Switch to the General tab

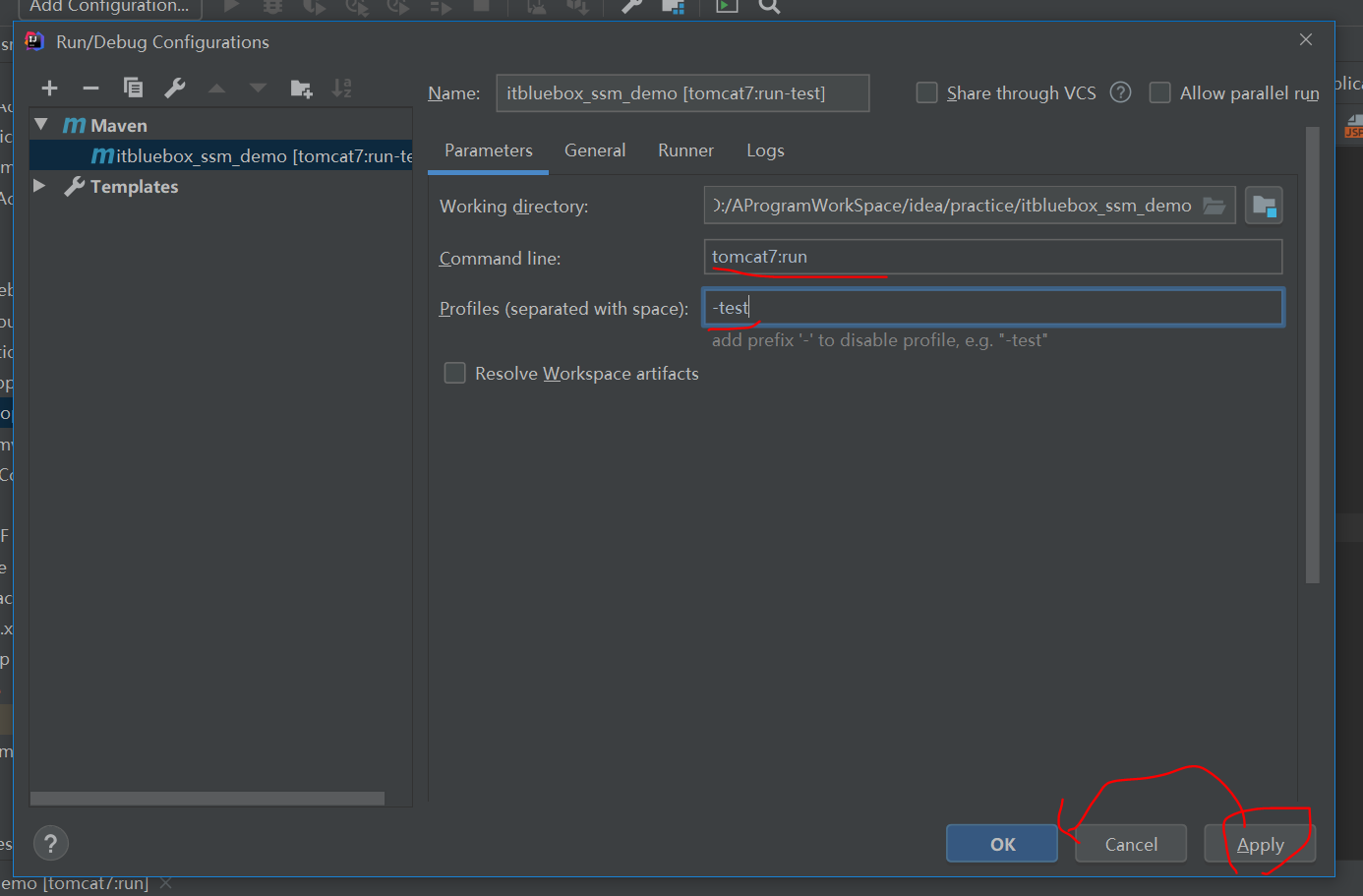pos(595,150)
